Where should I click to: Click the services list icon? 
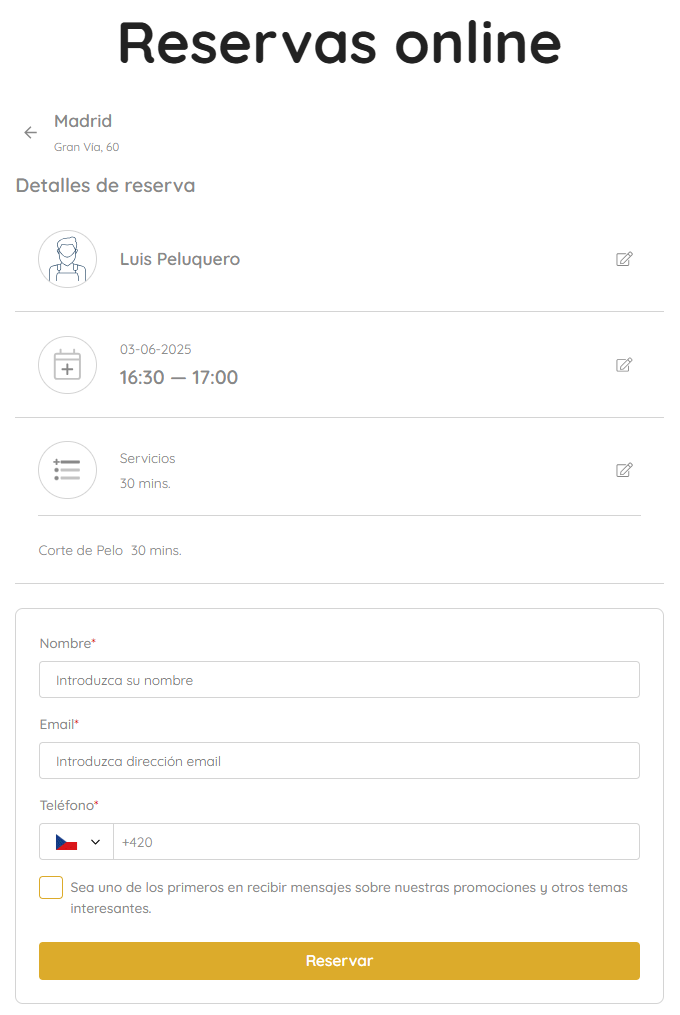pyautogui.click(x=67, y=470)
